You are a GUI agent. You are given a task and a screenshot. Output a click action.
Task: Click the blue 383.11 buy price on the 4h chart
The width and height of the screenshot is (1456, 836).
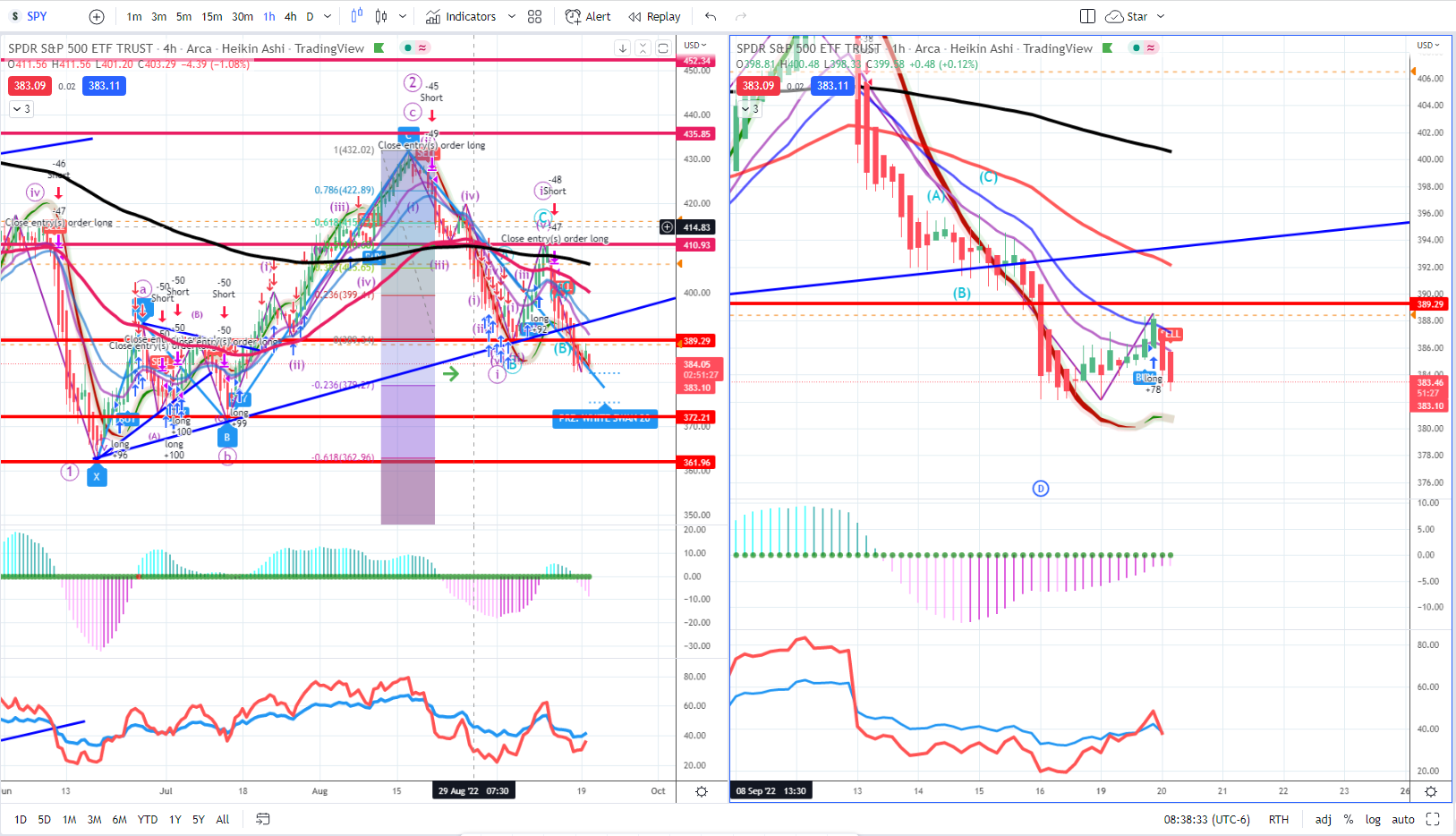tap(105, 86)
